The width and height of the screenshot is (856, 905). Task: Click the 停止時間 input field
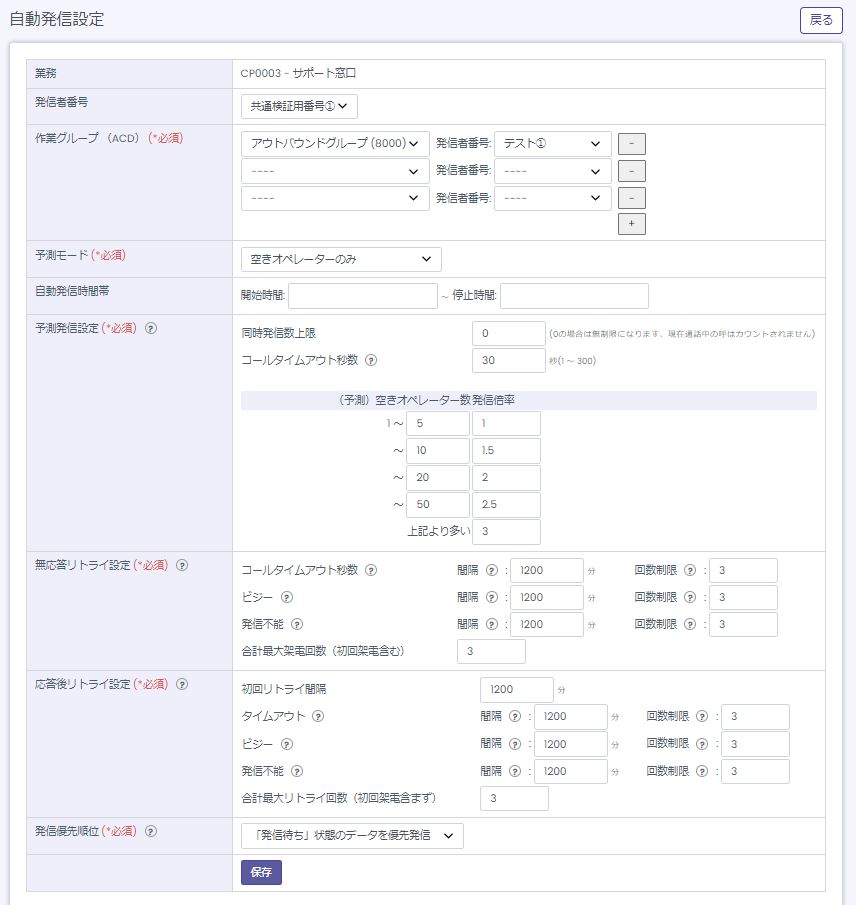[x=574, y=296]
